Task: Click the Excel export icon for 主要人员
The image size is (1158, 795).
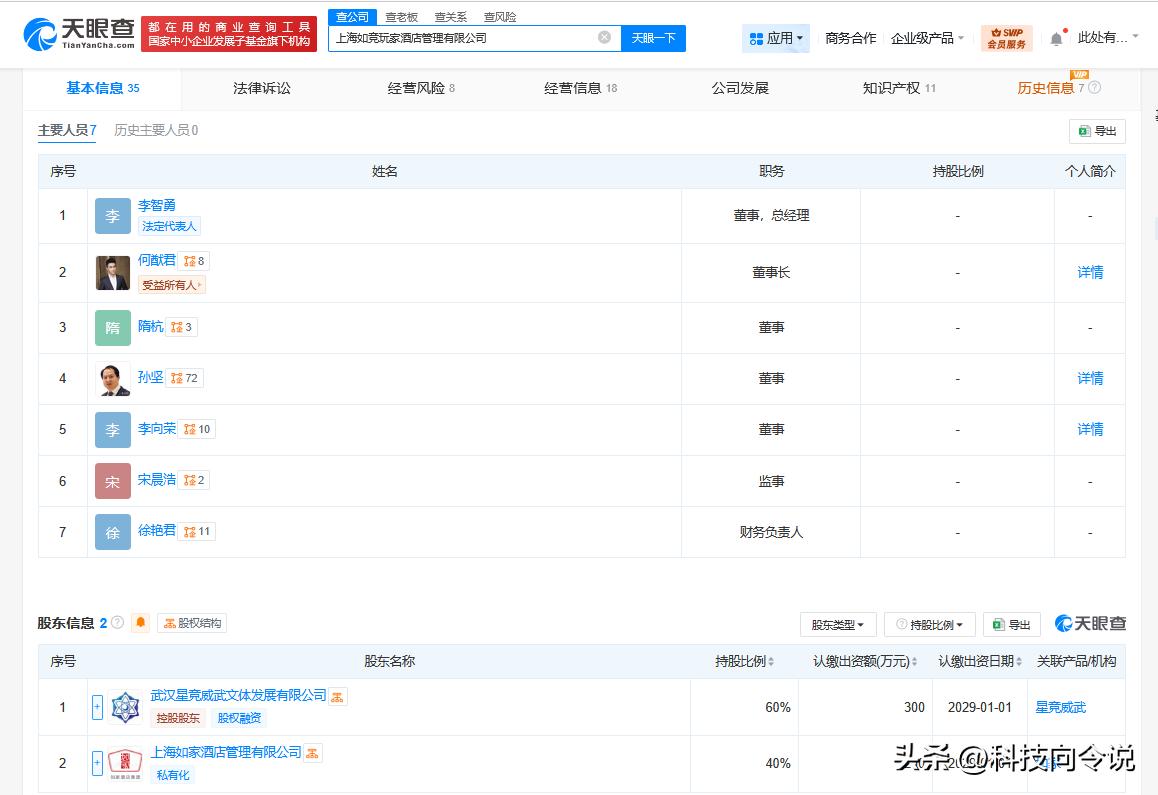Action: (1084, 131)
